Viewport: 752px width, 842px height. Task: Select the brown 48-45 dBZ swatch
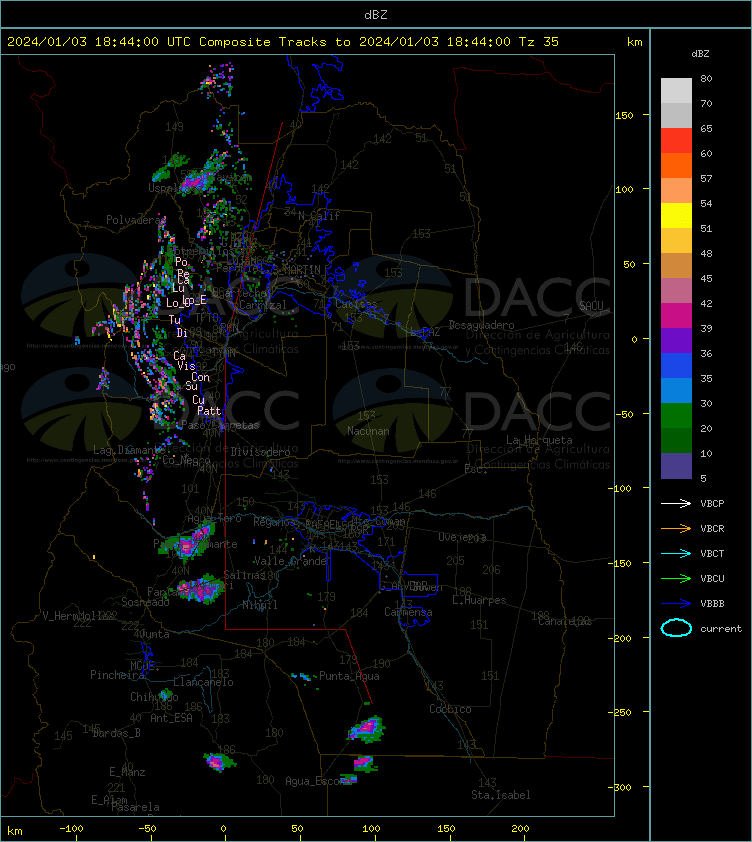coord(676,265)
